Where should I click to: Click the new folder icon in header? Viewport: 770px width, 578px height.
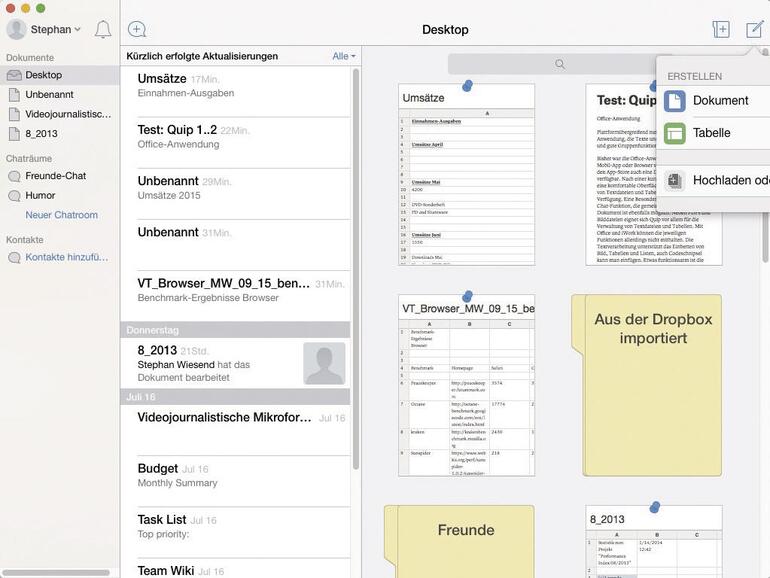[721, 29]
